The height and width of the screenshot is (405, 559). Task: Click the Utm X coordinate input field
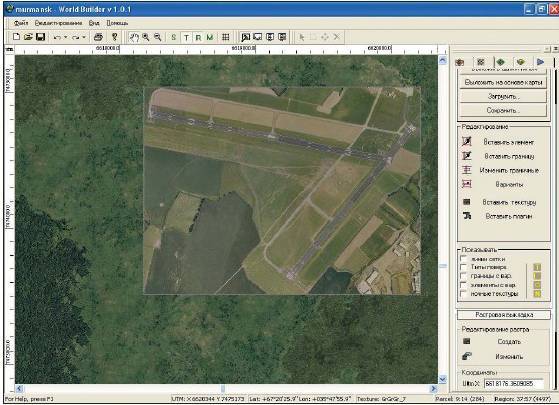click(514, 384)
